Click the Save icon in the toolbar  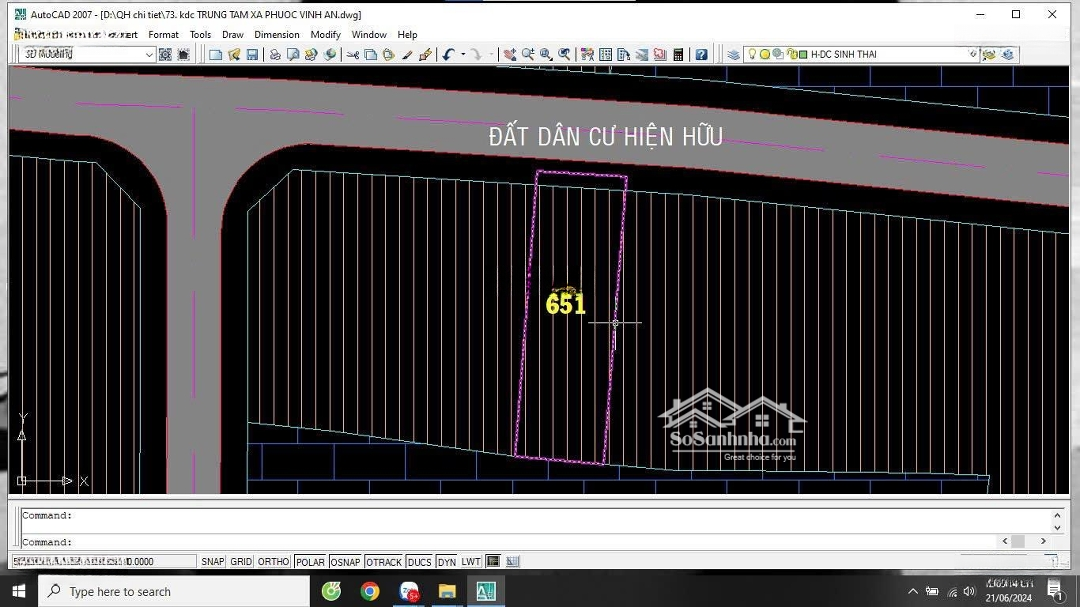252,55
